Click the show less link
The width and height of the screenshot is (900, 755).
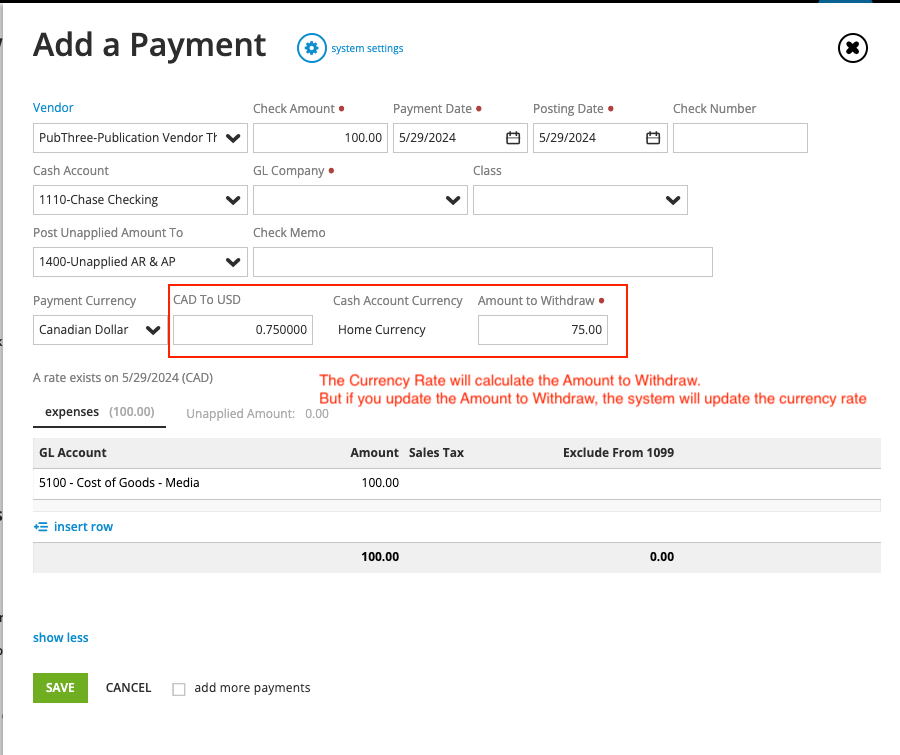60,637
